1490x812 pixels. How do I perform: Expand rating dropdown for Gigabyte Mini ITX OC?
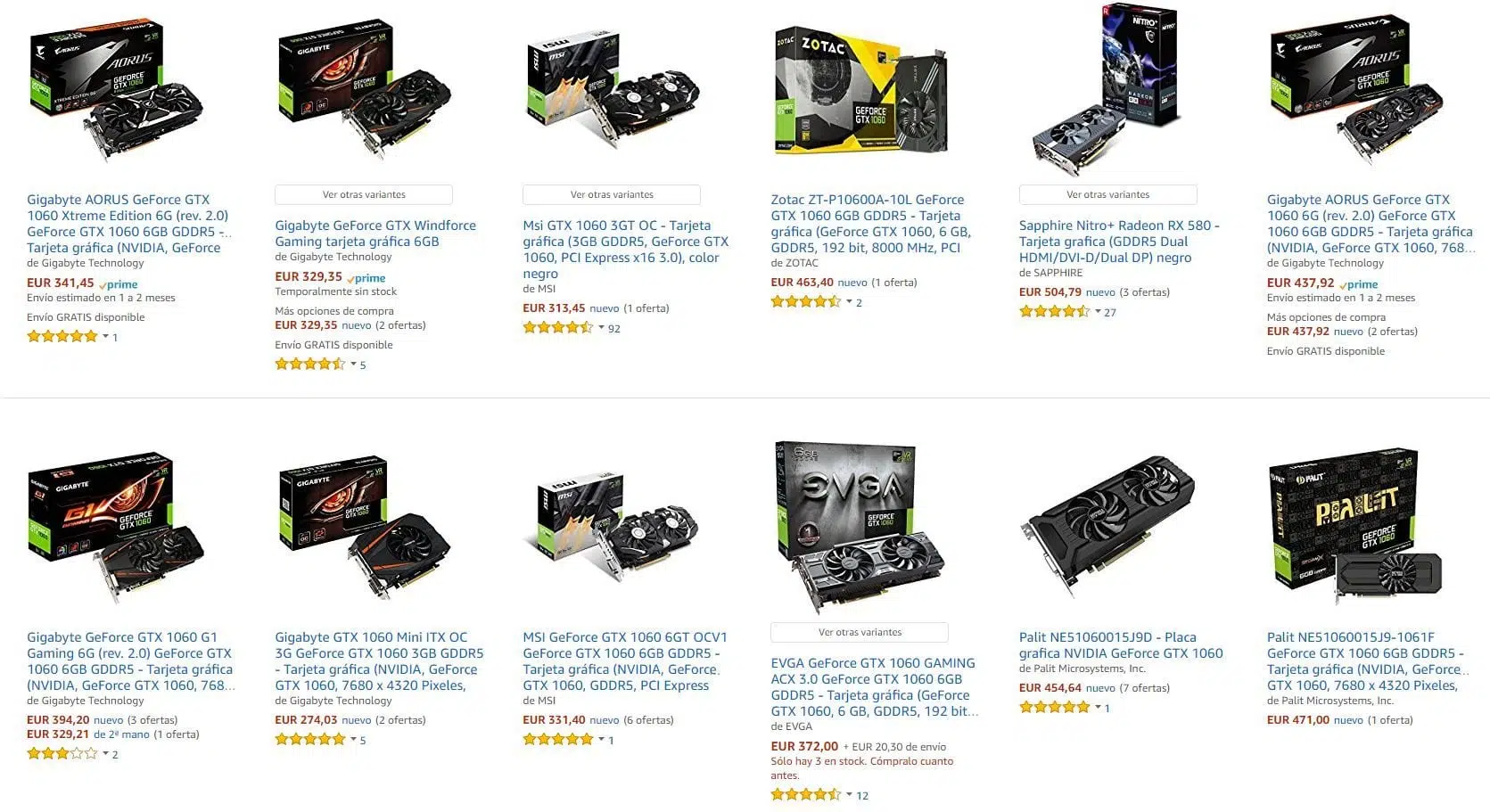[x=353, y=740]
